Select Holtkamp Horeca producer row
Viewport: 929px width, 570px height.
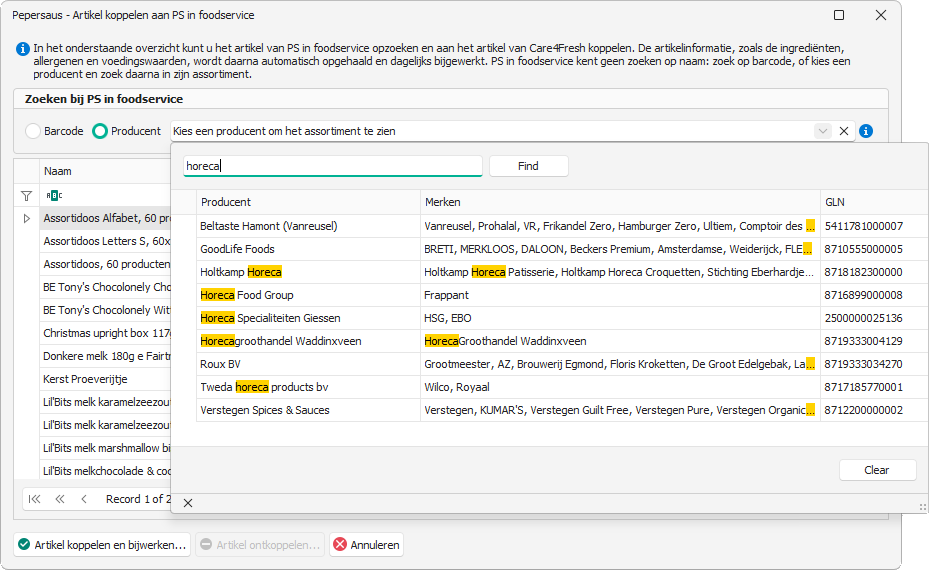(562, 272)
